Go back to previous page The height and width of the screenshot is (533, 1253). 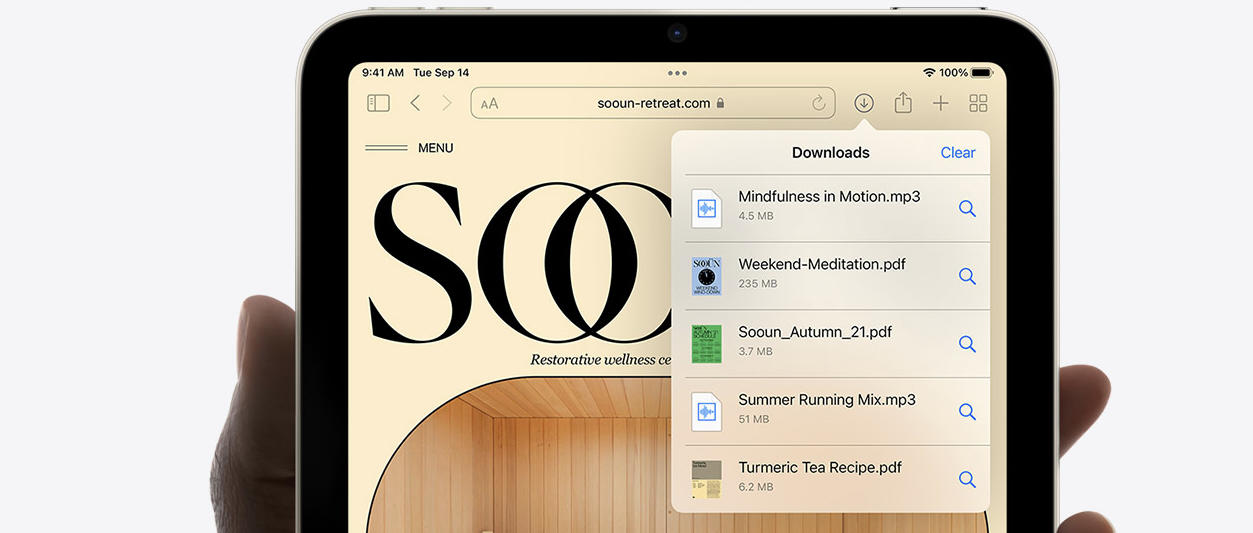click(x=415, y=103)
